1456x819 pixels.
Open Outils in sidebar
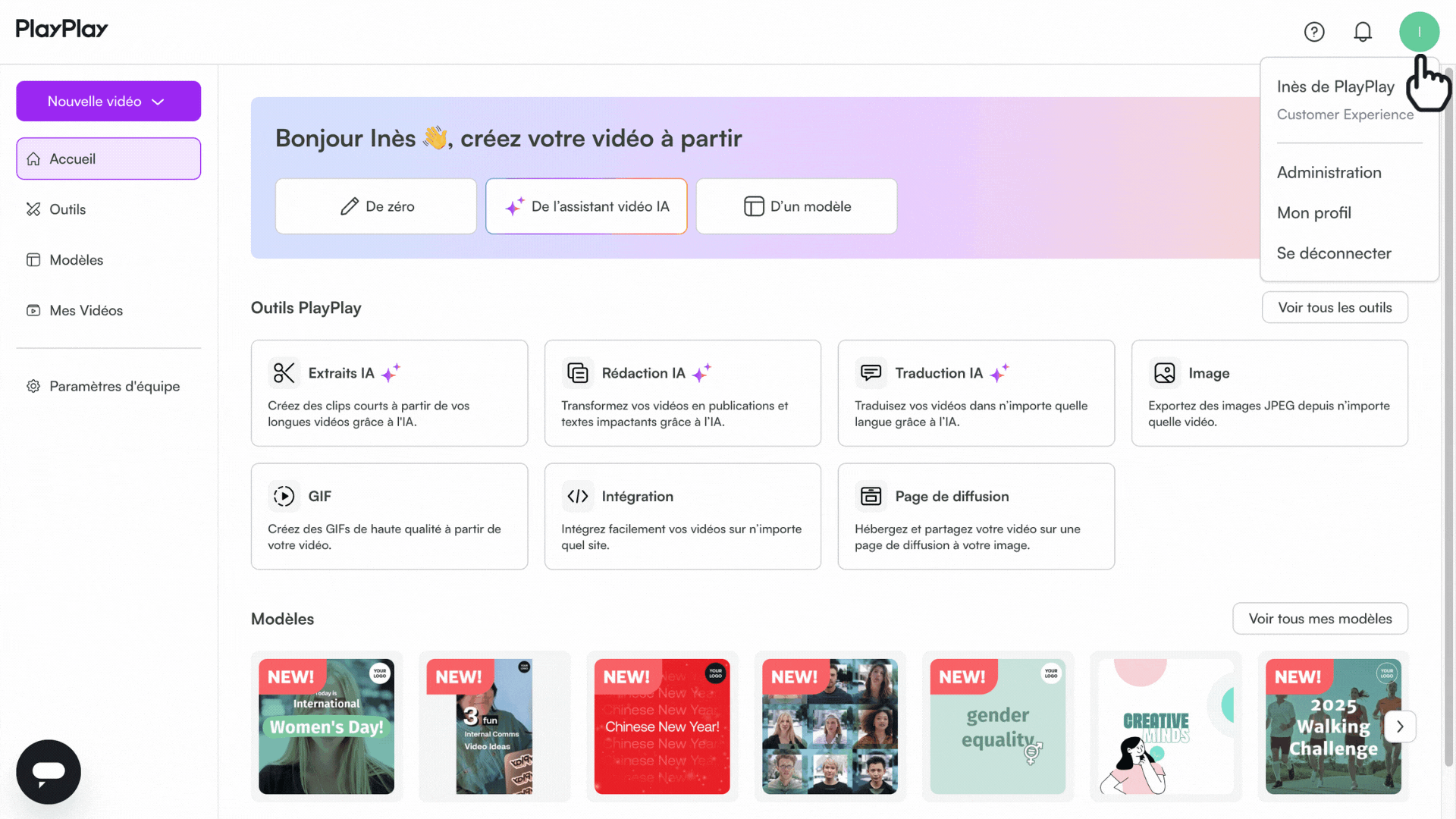[108, 209]
